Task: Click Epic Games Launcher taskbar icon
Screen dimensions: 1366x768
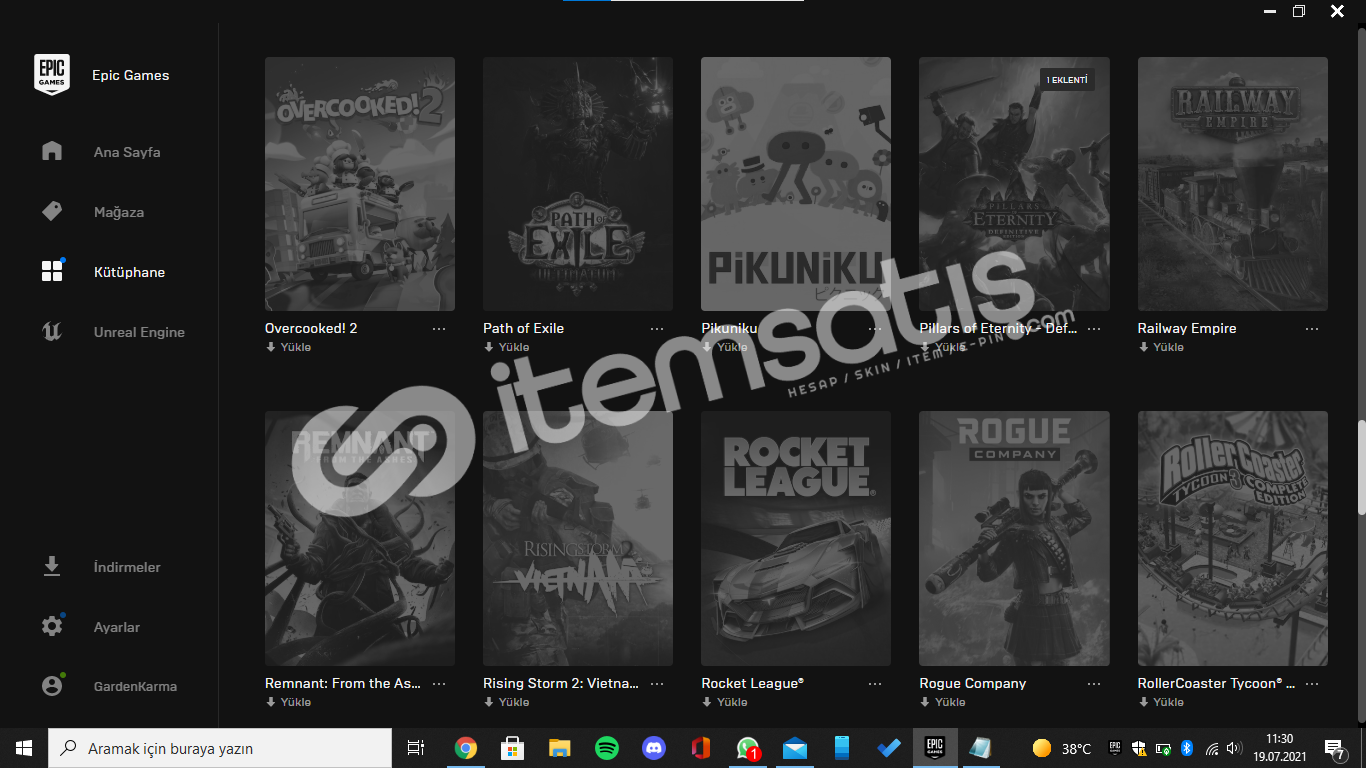Action: (x=935, y=748)
